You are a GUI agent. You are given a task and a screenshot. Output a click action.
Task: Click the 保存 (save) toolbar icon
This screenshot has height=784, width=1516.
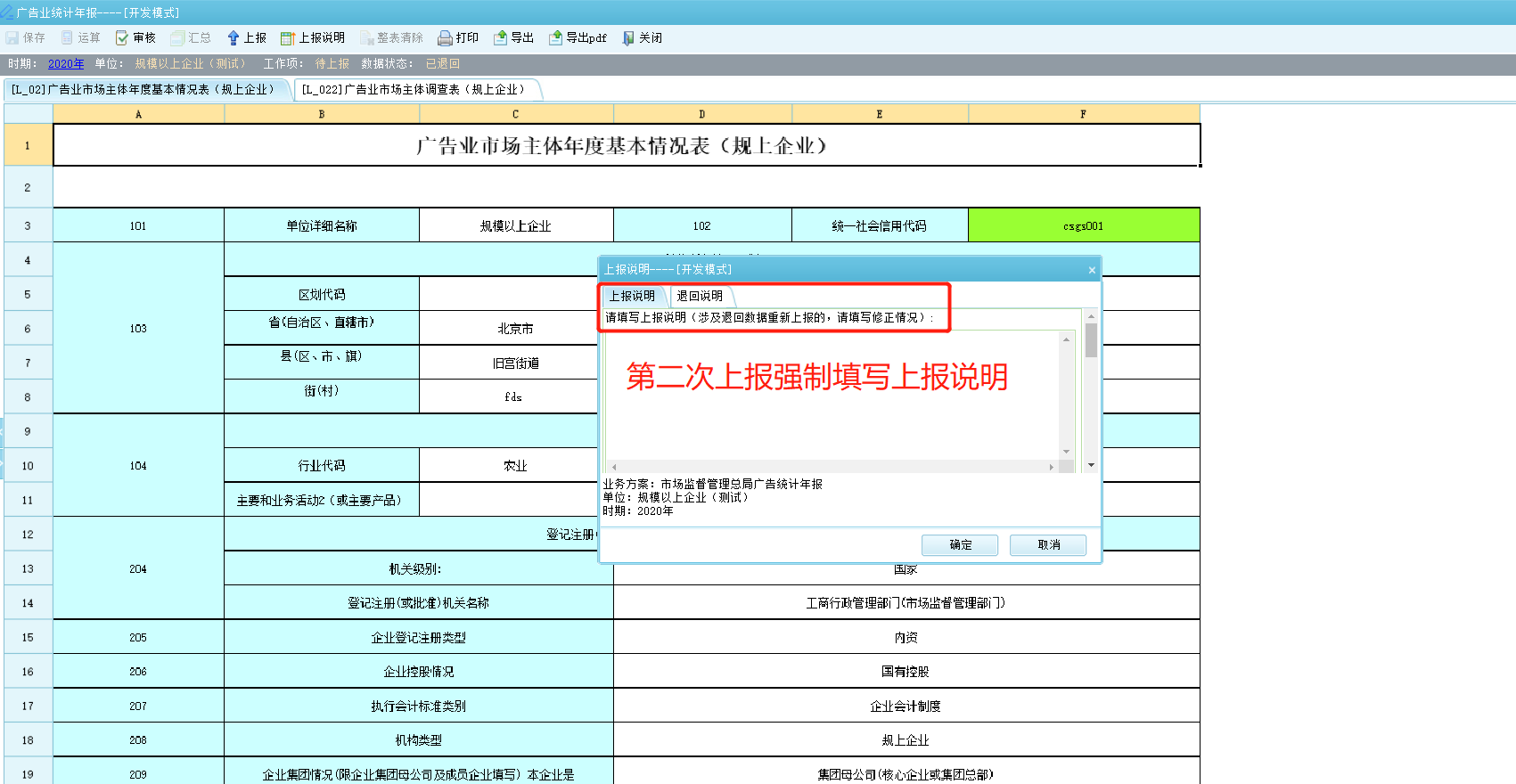(x=12, y=38)
